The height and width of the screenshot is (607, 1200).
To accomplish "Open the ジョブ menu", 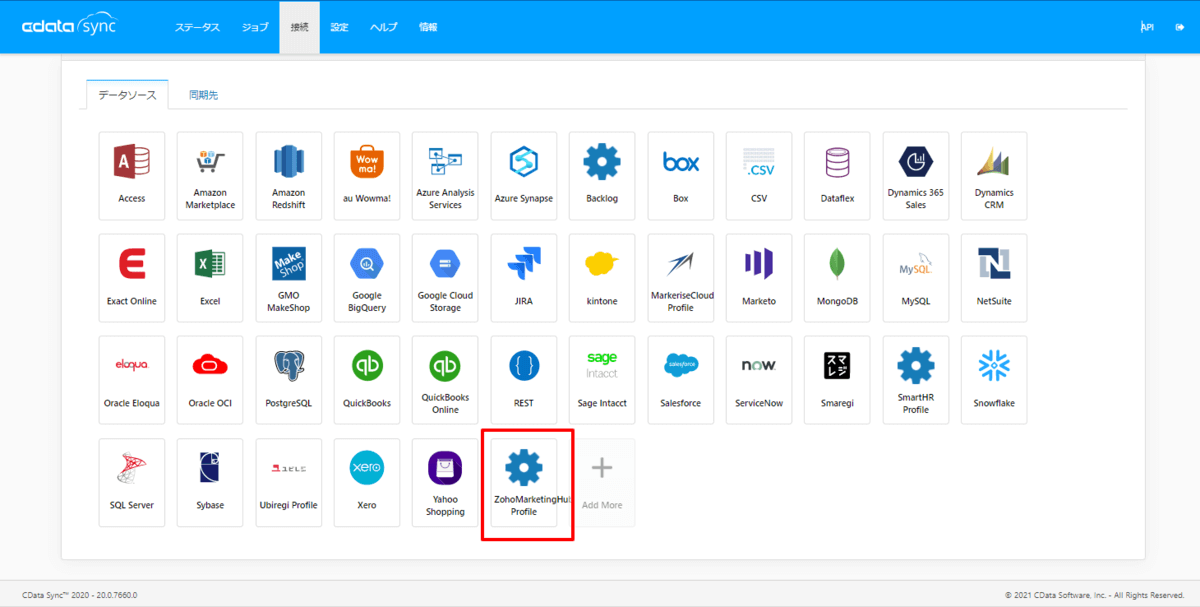I will coord(255,27).
